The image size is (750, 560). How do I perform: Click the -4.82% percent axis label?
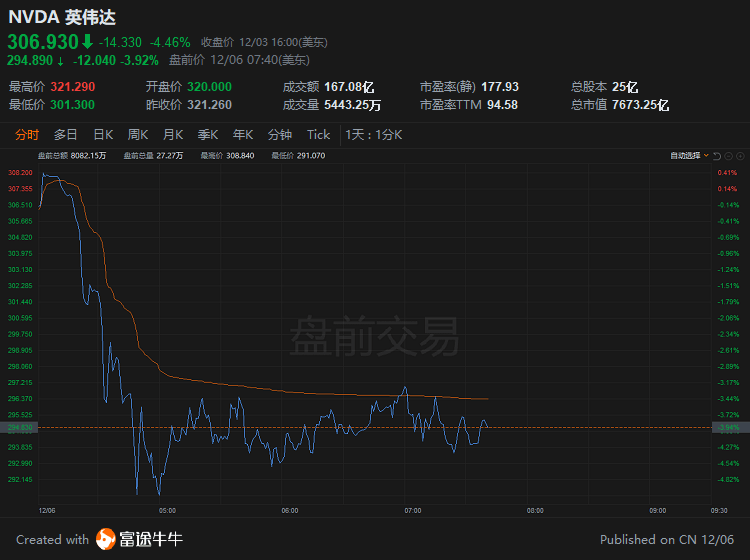728,479
